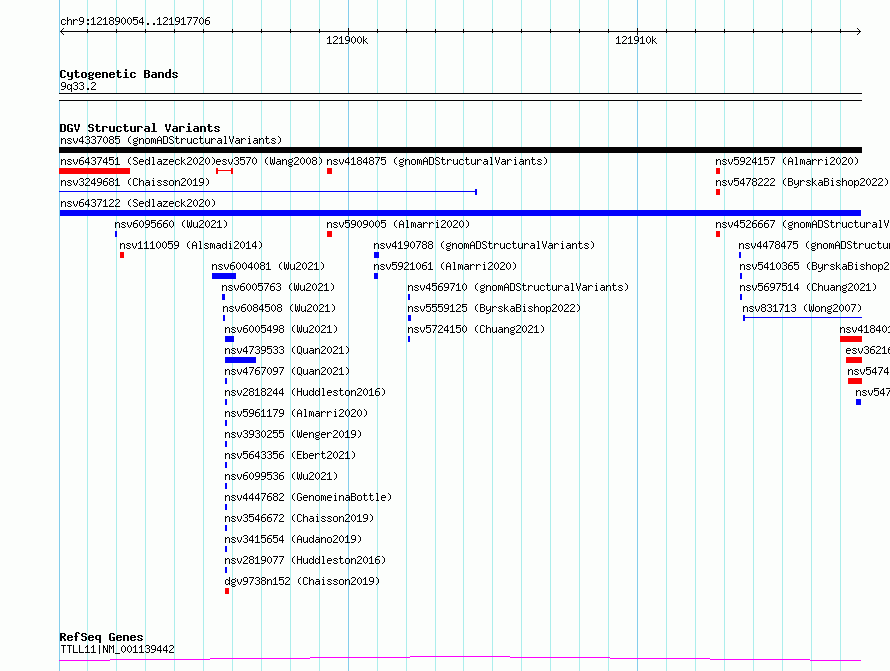Select the esv3570 (Wang2008) variant label

click(x=269, y=161)
